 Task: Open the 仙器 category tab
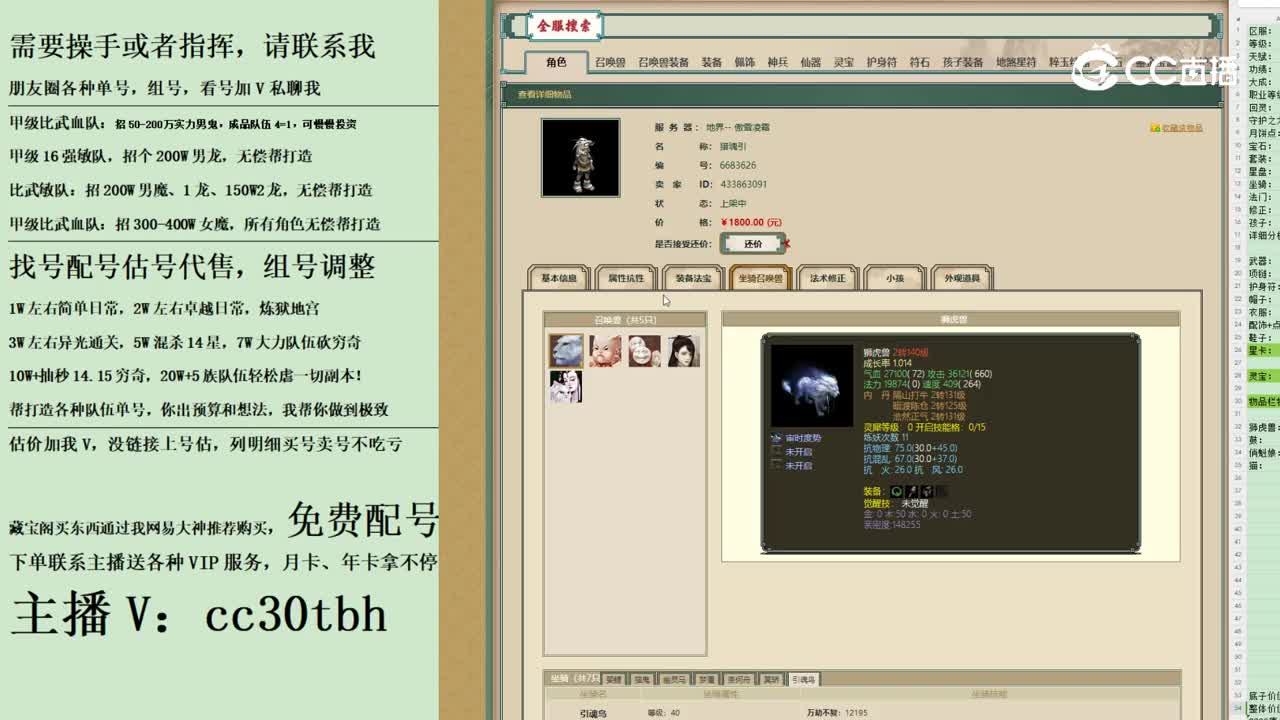tap(811, 62)
